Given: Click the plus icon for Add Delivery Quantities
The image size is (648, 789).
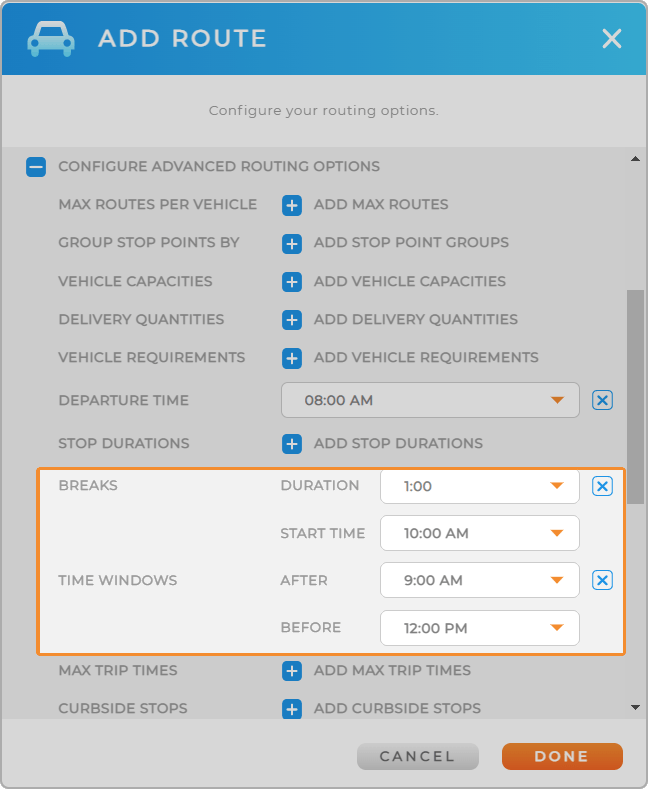Looking at the screenshot, I should click(292, 320).
